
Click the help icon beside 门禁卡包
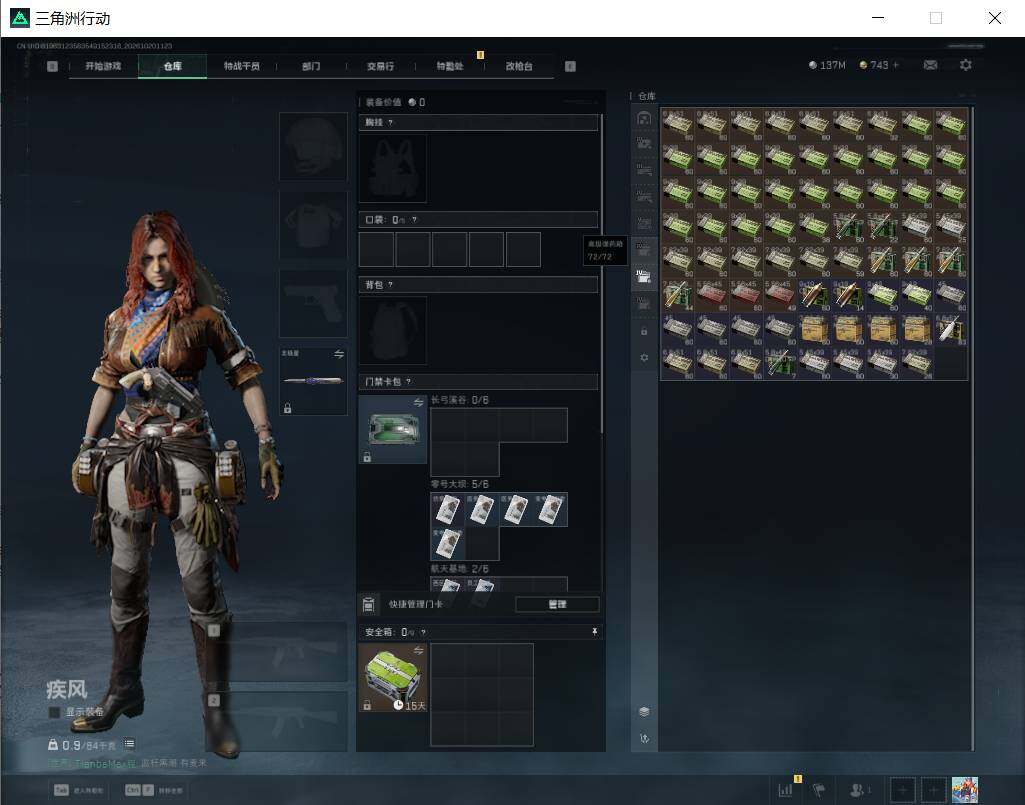[x=409, y=381]
